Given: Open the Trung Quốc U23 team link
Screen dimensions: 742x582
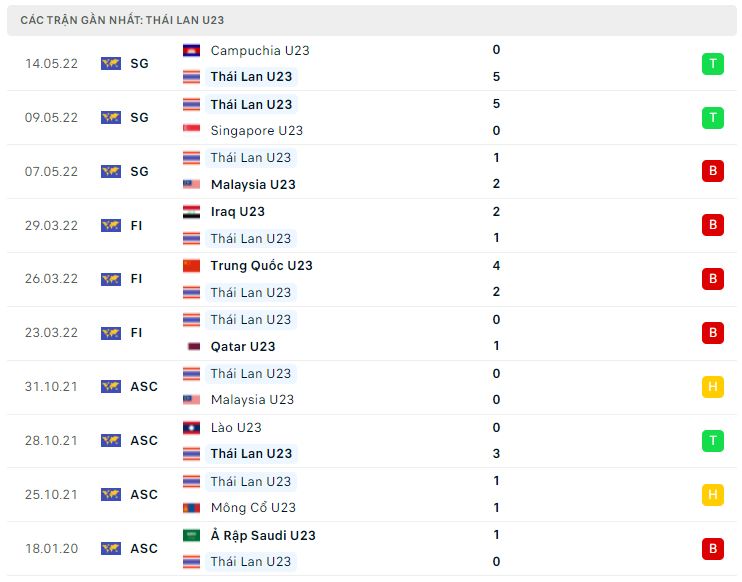Looking at the screenshot, I should coord(262,265).
